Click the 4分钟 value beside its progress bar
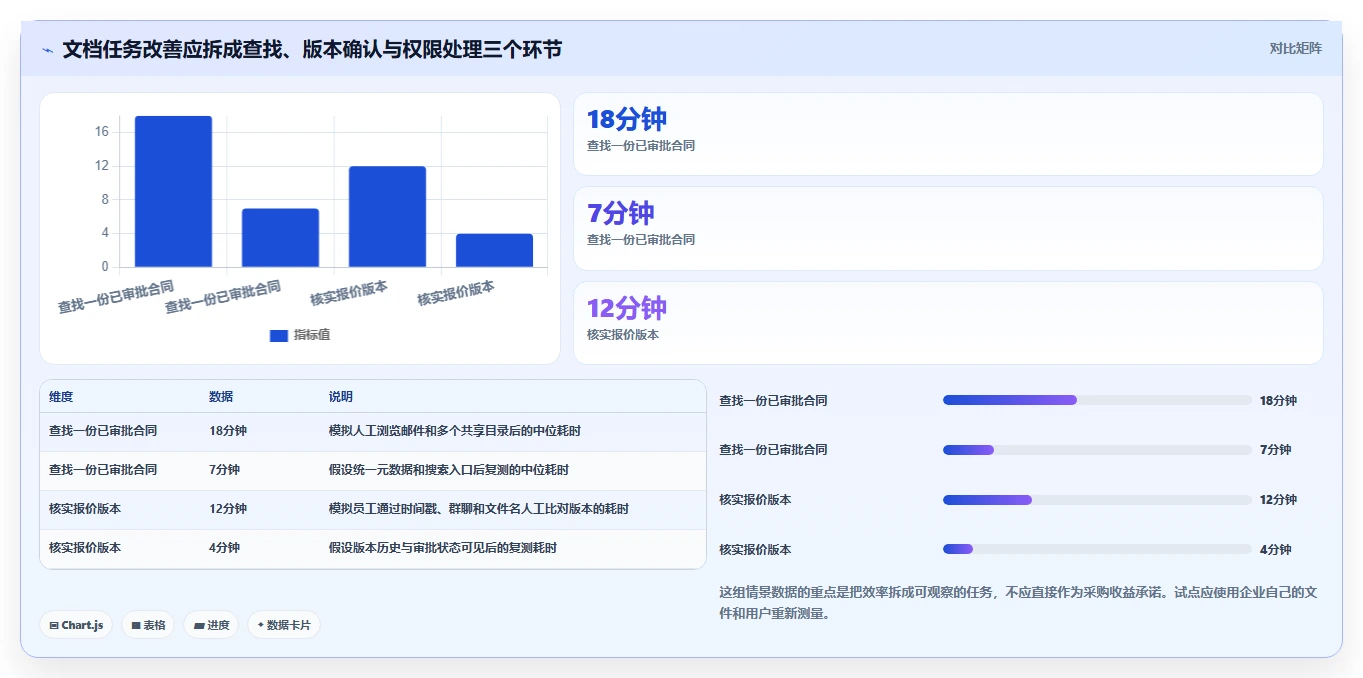 (x=1275, y=549)
